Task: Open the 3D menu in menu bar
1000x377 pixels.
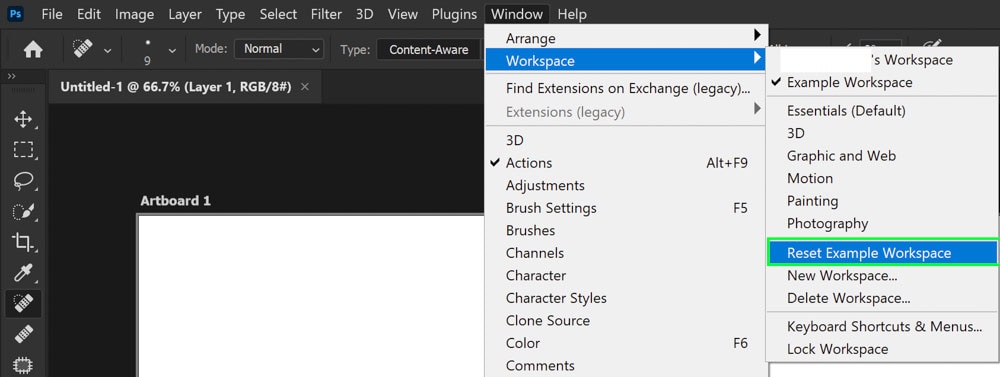Action: coord(364,14)
